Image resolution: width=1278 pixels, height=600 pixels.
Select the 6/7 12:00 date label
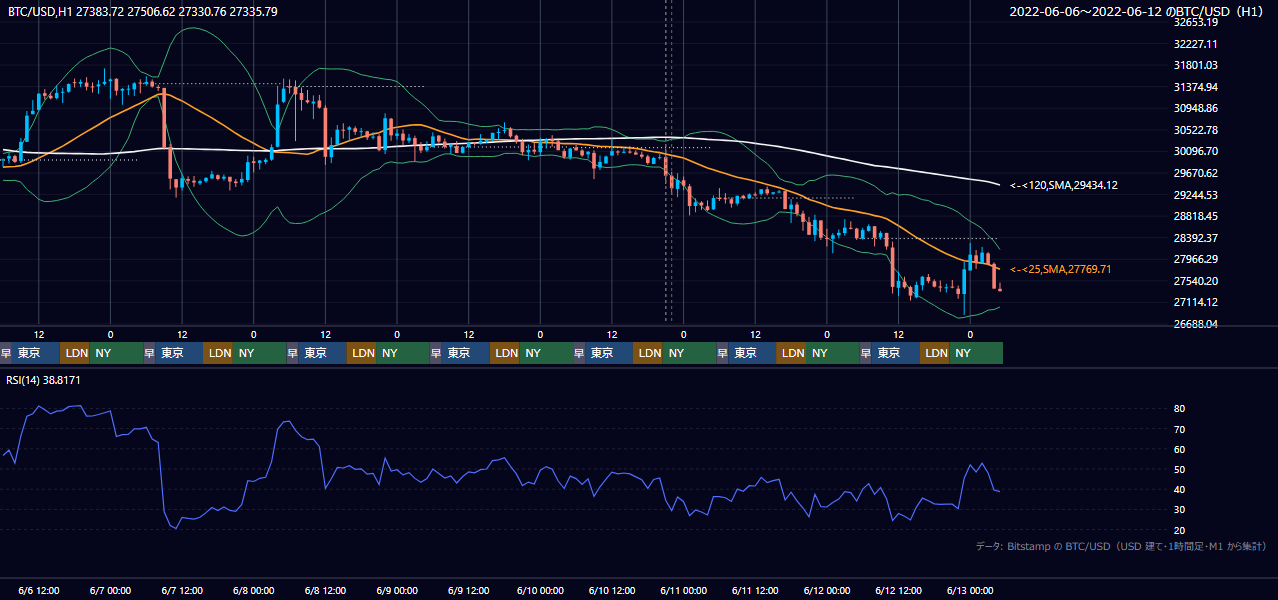click(x=182, y=590)
